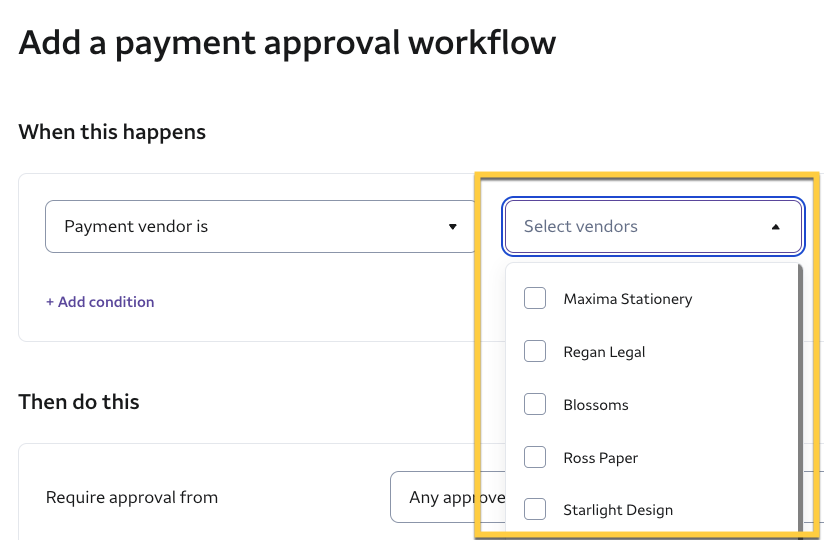
Task: Click the down caret in 'Payment vendor is'
Action: point(452,227)
